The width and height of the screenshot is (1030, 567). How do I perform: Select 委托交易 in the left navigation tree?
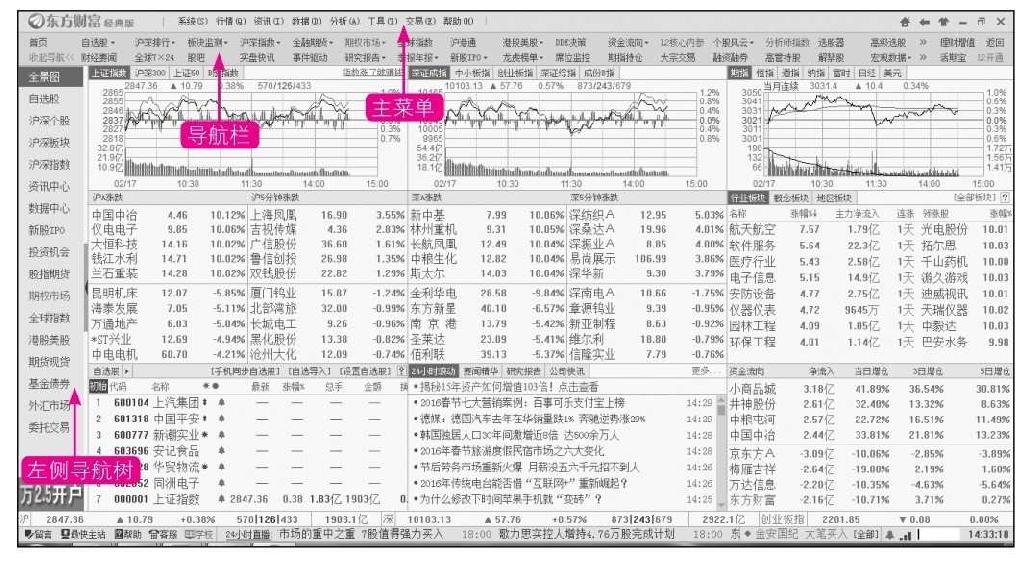point(49,427)
